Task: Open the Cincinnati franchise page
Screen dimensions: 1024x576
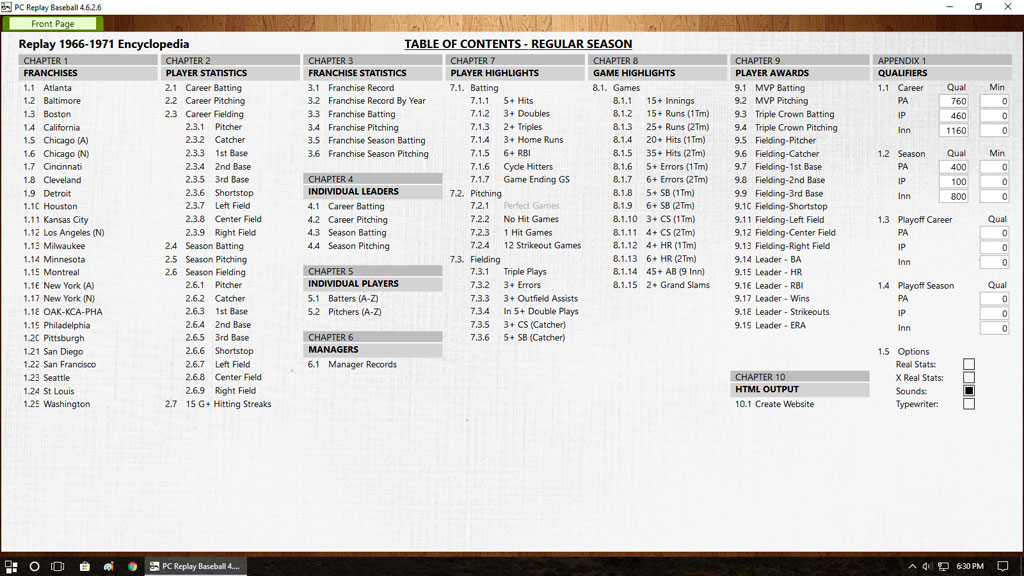Action: coord(64,167)
